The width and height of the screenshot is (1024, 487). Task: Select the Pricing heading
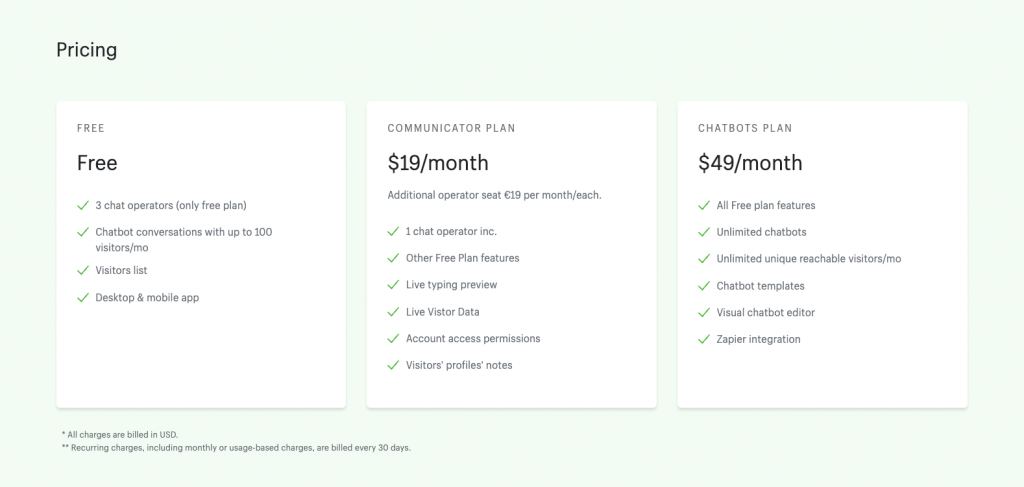click(x=87, y=50)
